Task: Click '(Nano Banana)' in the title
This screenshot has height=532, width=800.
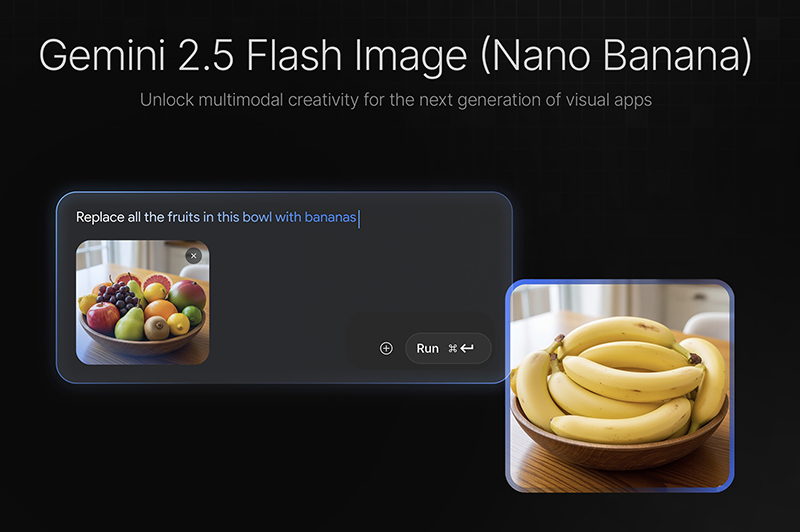Action: click(616, 55)
